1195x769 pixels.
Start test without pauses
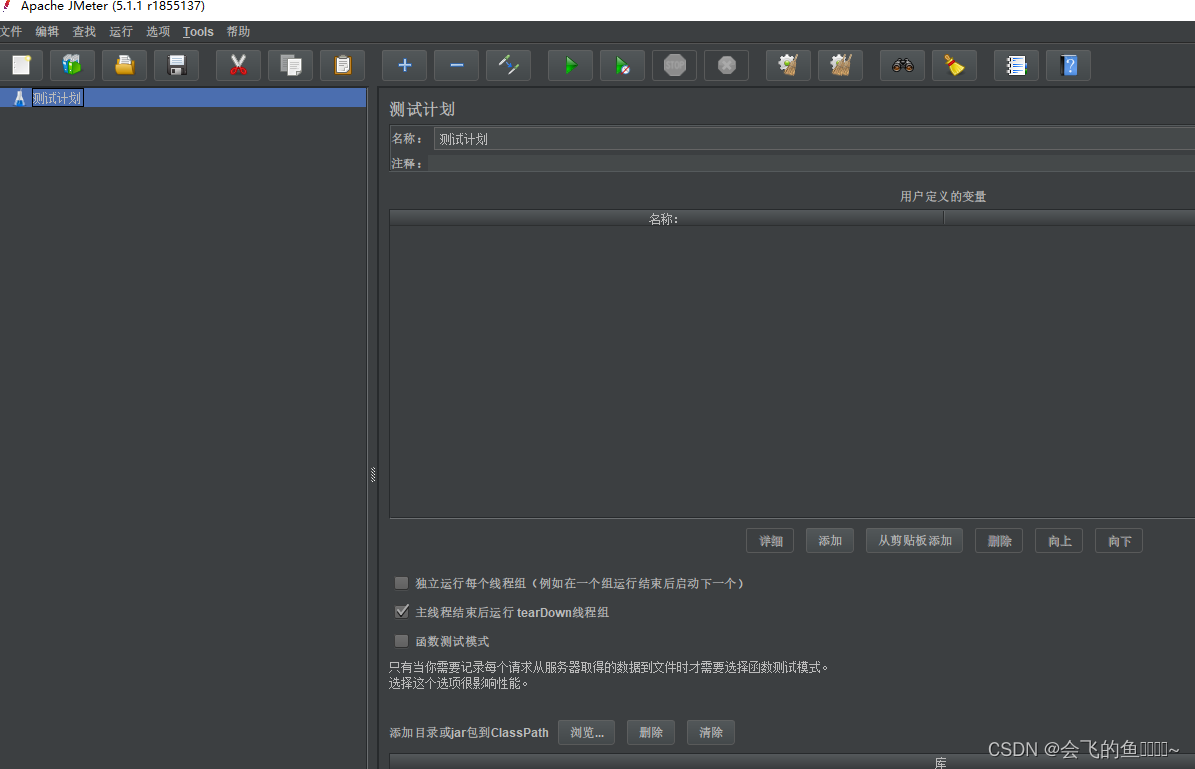[622, 65]
